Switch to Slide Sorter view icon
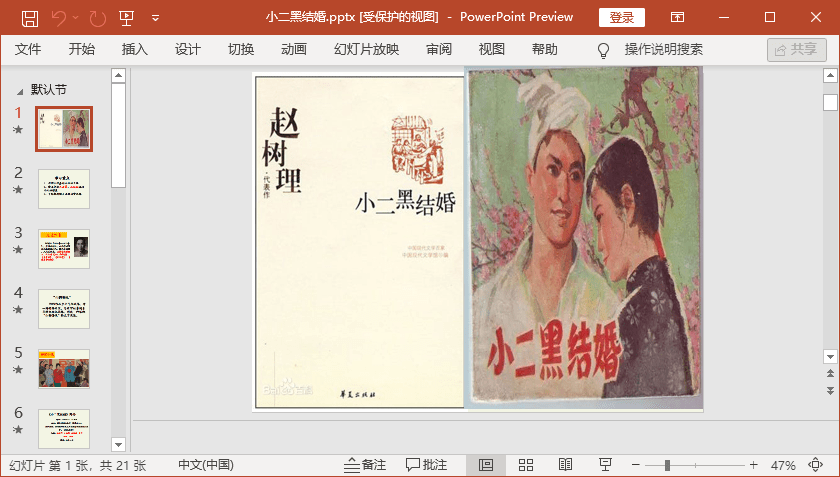Screen dimensions: 840x477 [526, 465]
